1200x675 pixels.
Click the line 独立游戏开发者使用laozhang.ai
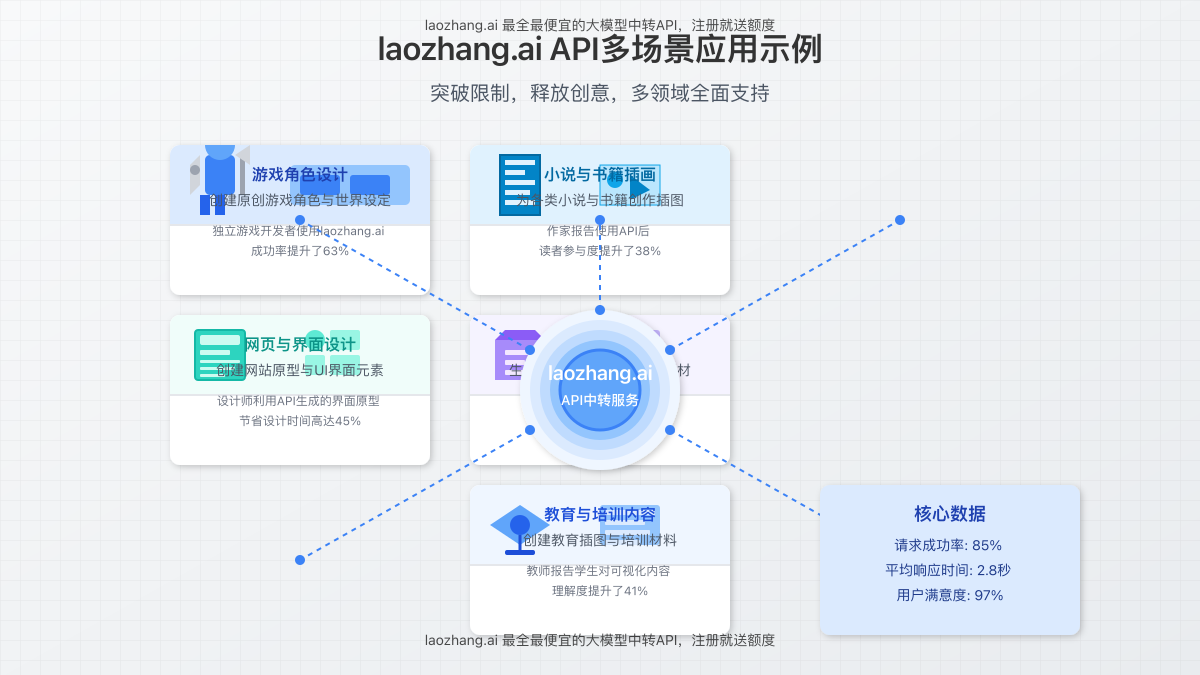[298, 231]
